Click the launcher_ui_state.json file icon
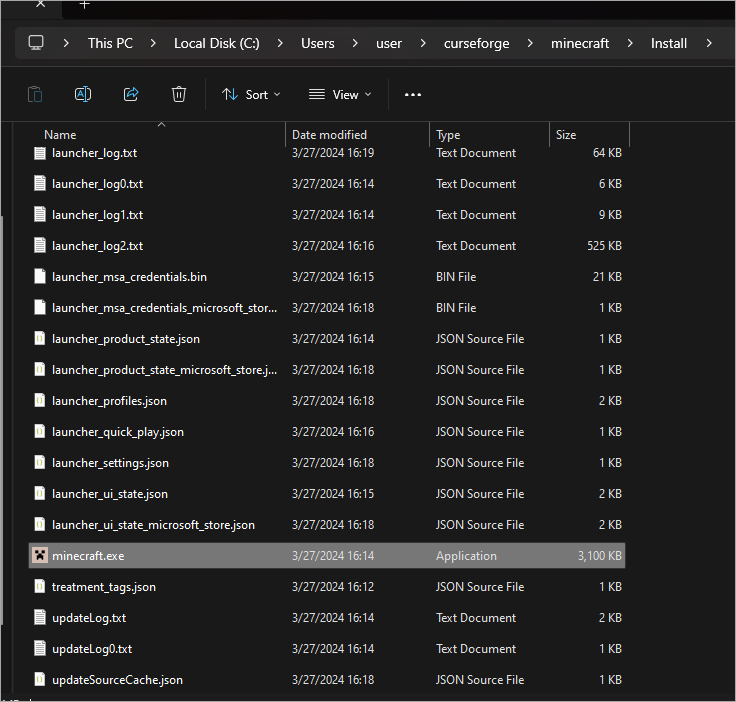 coord(40,494)
